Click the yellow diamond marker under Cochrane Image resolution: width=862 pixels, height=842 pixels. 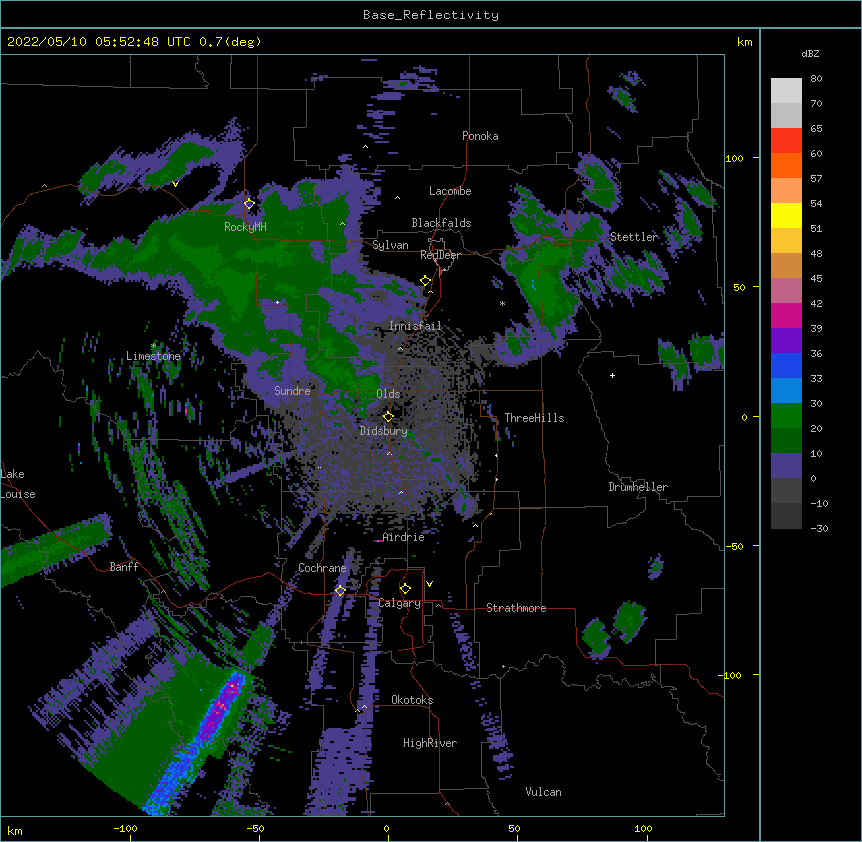pos(340,590)
